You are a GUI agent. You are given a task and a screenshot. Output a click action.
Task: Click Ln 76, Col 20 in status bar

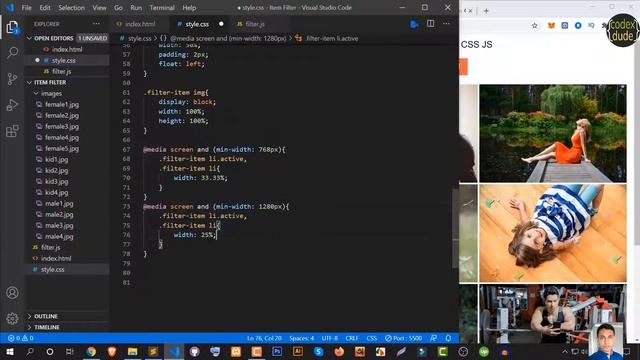tap(264, 338)
